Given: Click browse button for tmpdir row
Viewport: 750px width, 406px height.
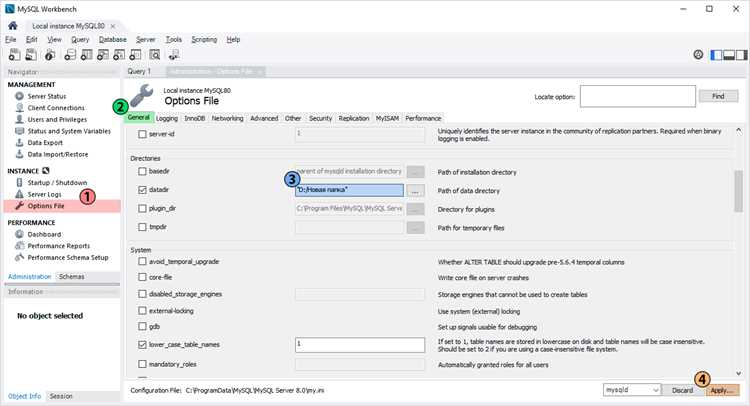Looking at the screenshot, I should pyautogui.click(x=415, y=228).
